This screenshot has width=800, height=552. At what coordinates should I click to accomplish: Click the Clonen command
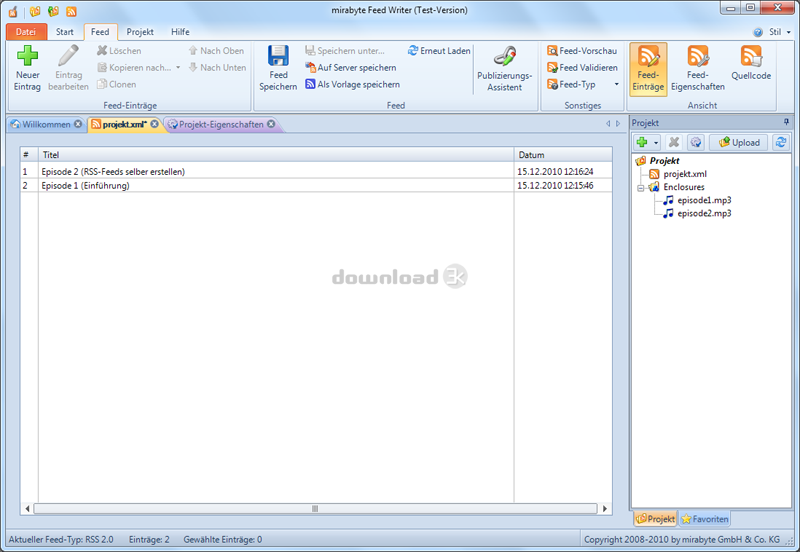117,84
